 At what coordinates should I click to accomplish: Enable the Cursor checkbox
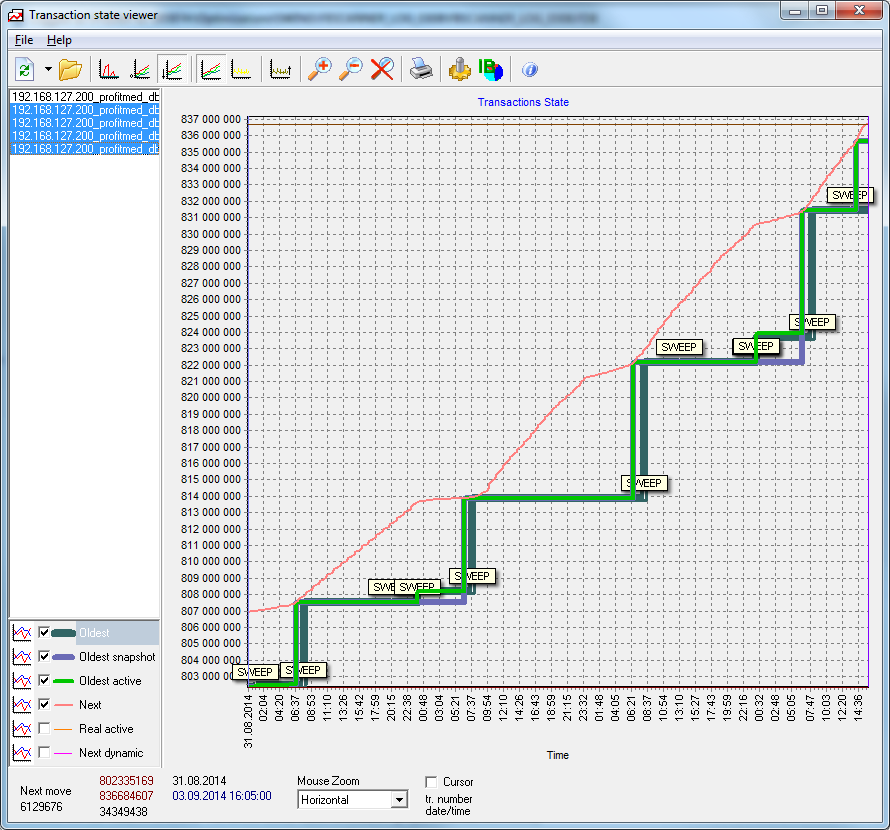[431, 781]
